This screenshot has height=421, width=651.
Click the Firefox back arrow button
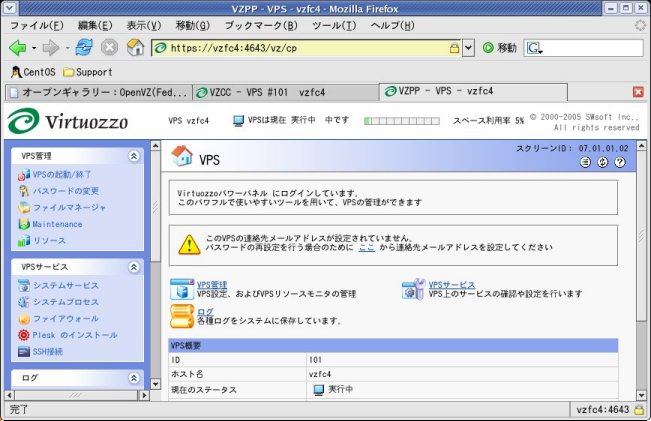pos(17,48)
